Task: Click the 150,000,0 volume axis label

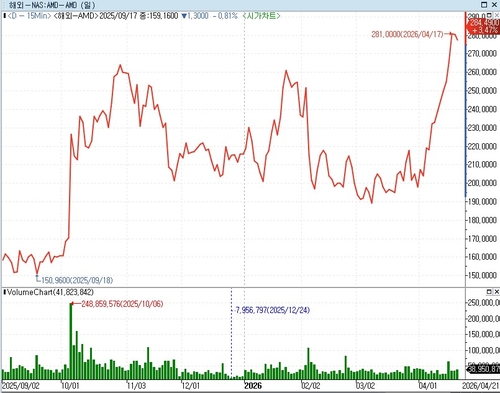Action: (x=484, y=334)
